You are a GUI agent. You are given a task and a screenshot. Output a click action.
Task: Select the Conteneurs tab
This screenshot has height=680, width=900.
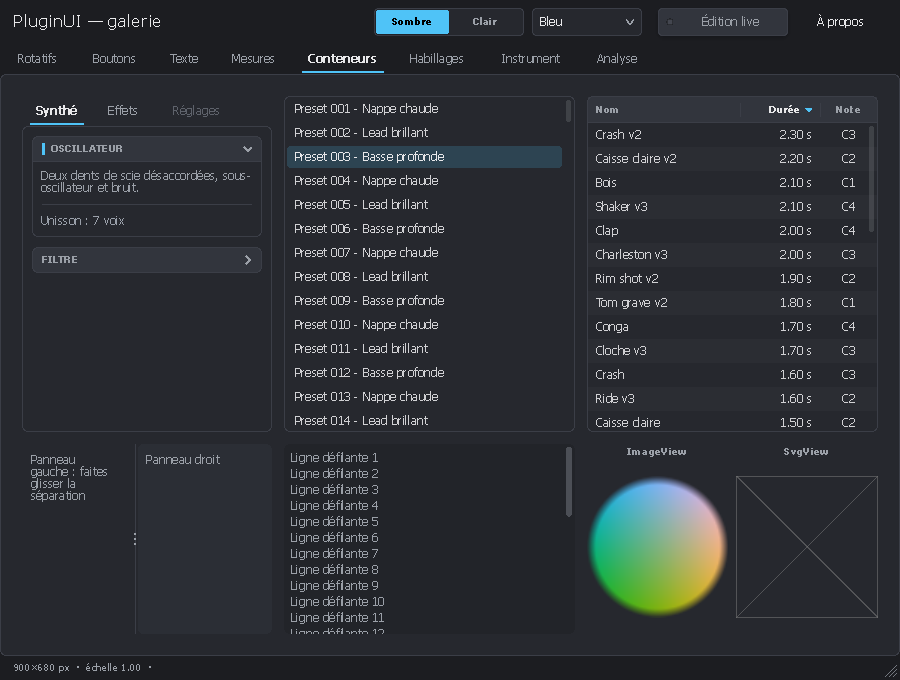coord(342,59)
